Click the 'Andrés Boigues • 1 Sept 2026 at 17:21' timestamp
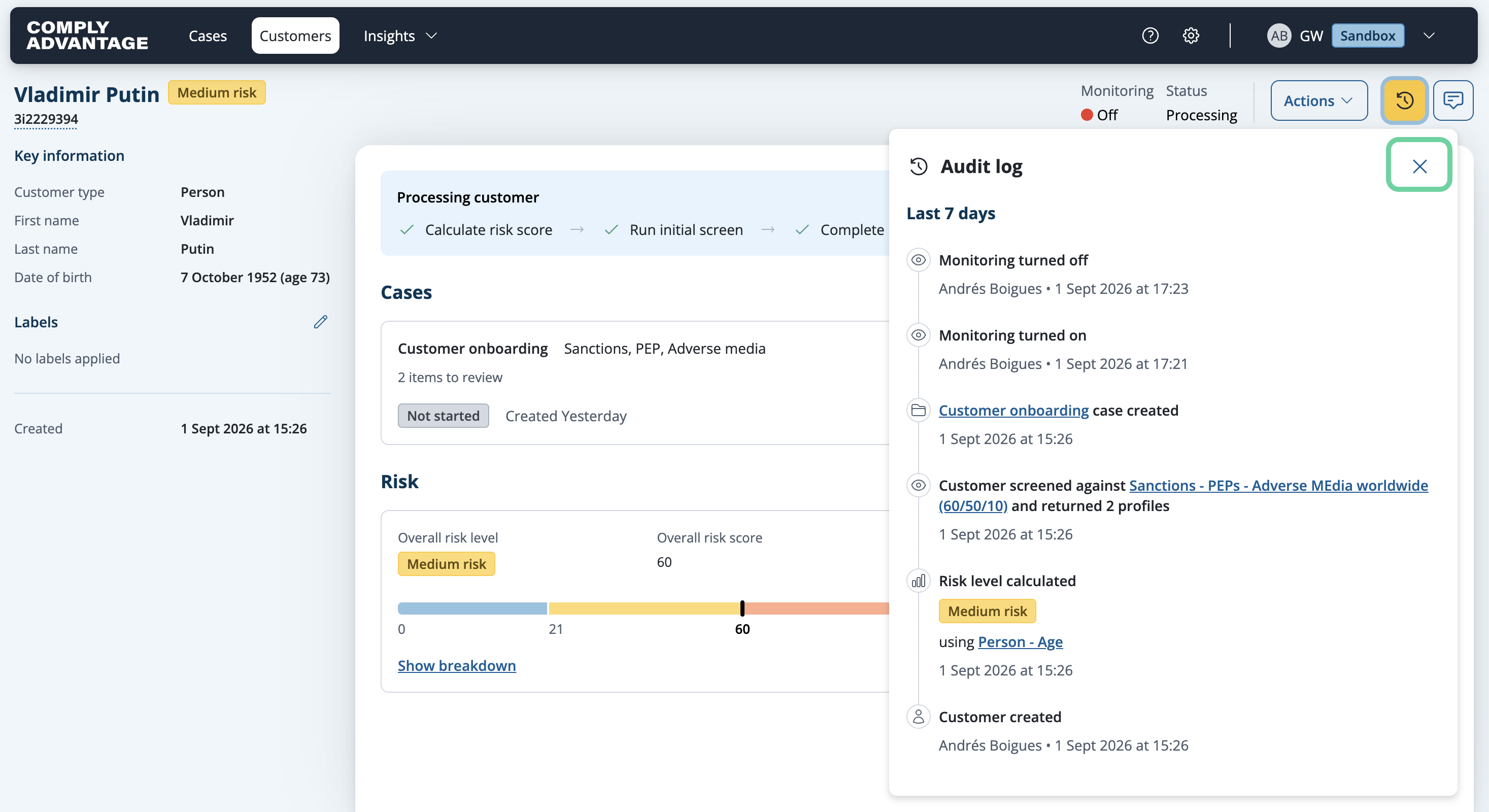Screen dimensions: 1489x812 click(x=1062, y=363)
